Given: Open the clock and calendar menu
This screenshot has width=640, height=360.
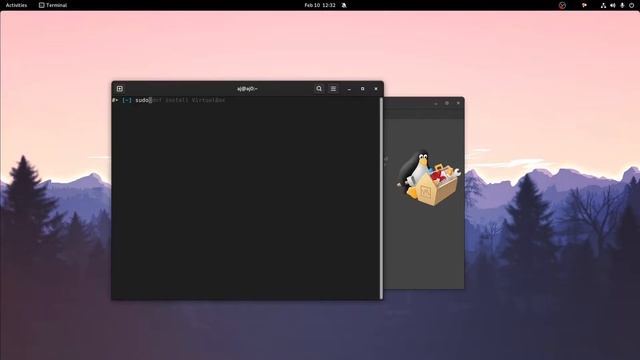Looking at the screenshot, I should [x=320, y=5].
